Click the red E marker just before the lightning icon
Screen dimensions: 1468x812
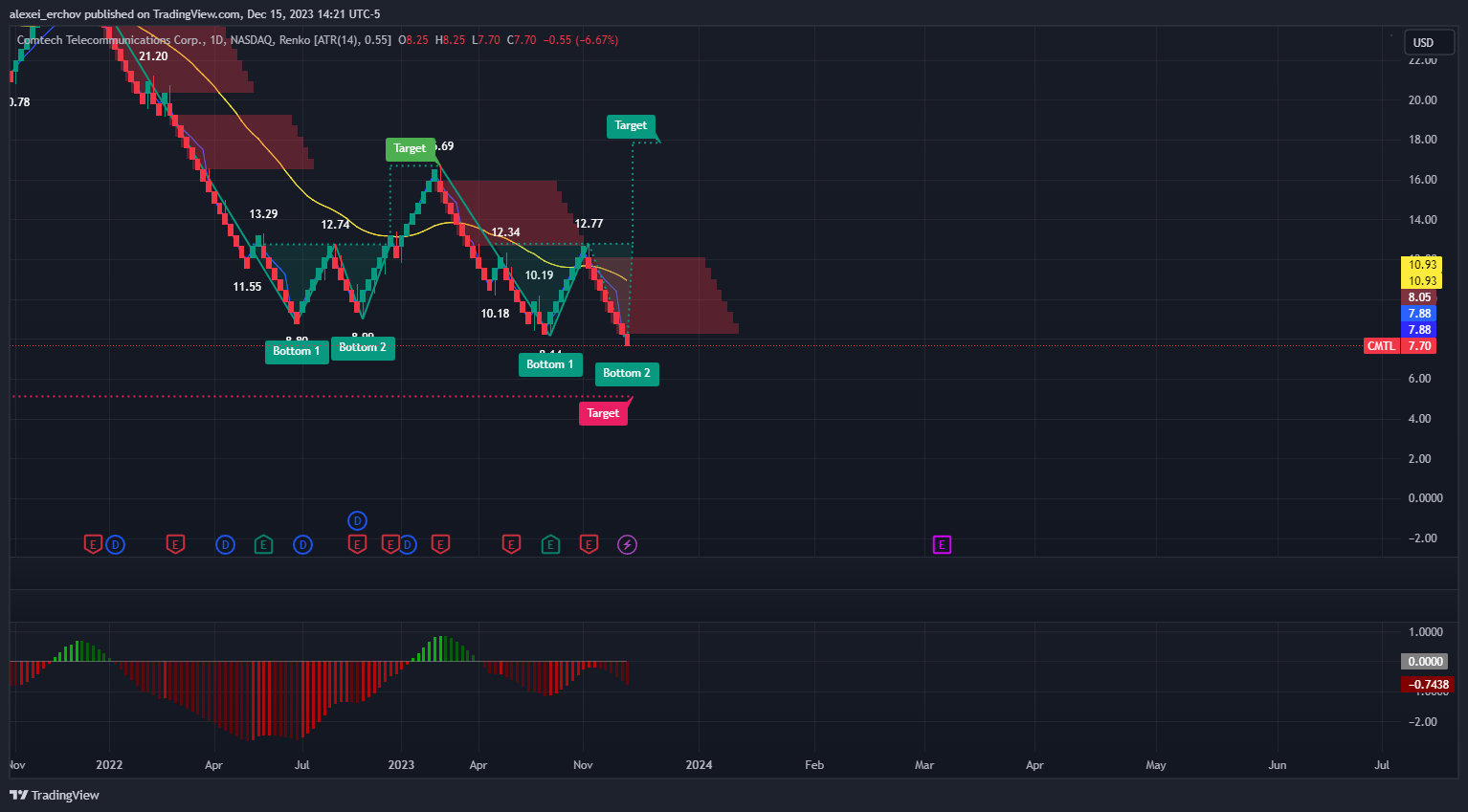[x=589, y=544]
